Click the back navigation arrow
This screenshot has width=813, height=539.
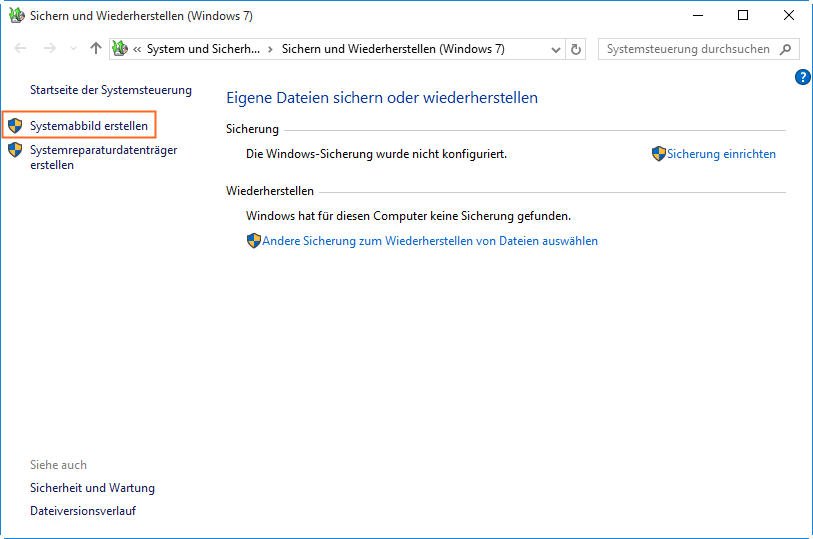(20, 49)
